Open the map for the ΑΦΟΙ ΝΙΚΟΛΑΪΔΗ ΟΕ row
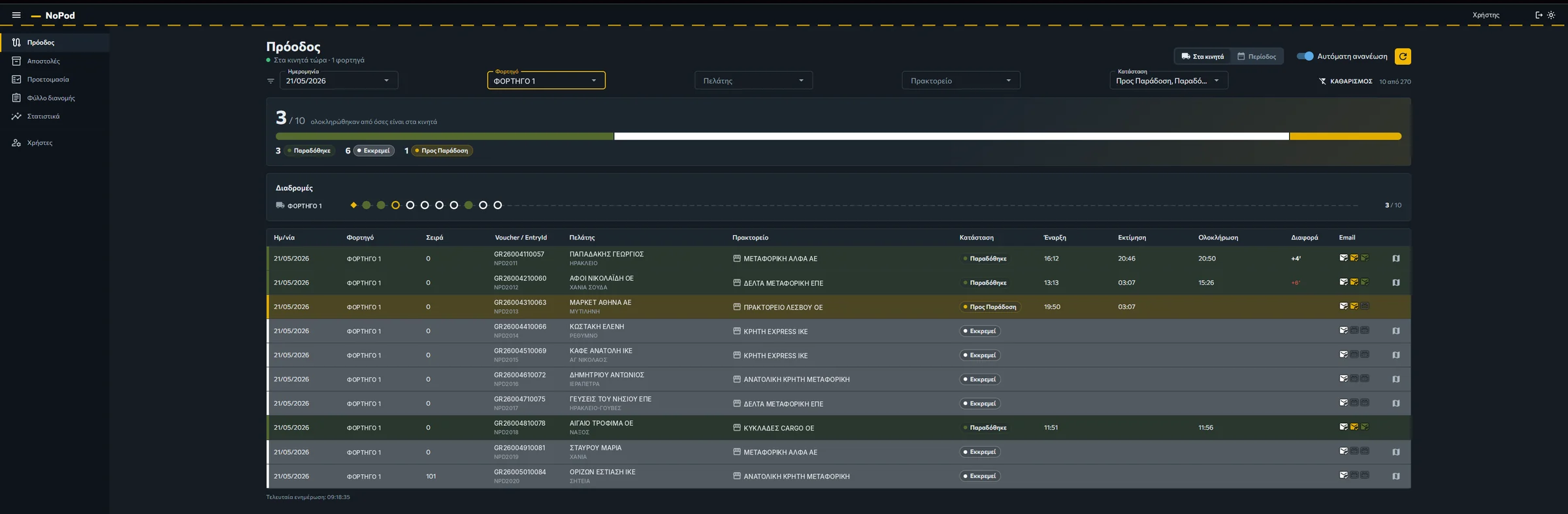This screenshot has height=514, width=1568. (x=1396, y=283)
